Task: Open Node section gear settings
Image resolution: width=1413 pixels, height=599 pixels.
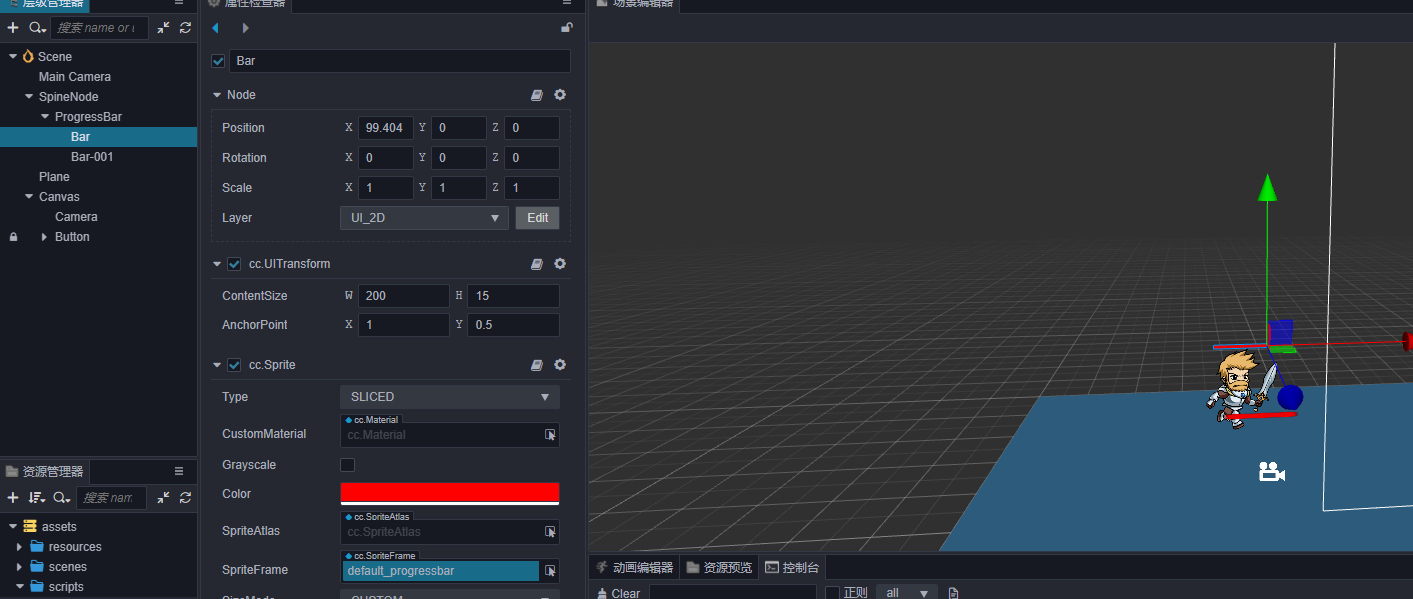Action: [x=560, y=95]
